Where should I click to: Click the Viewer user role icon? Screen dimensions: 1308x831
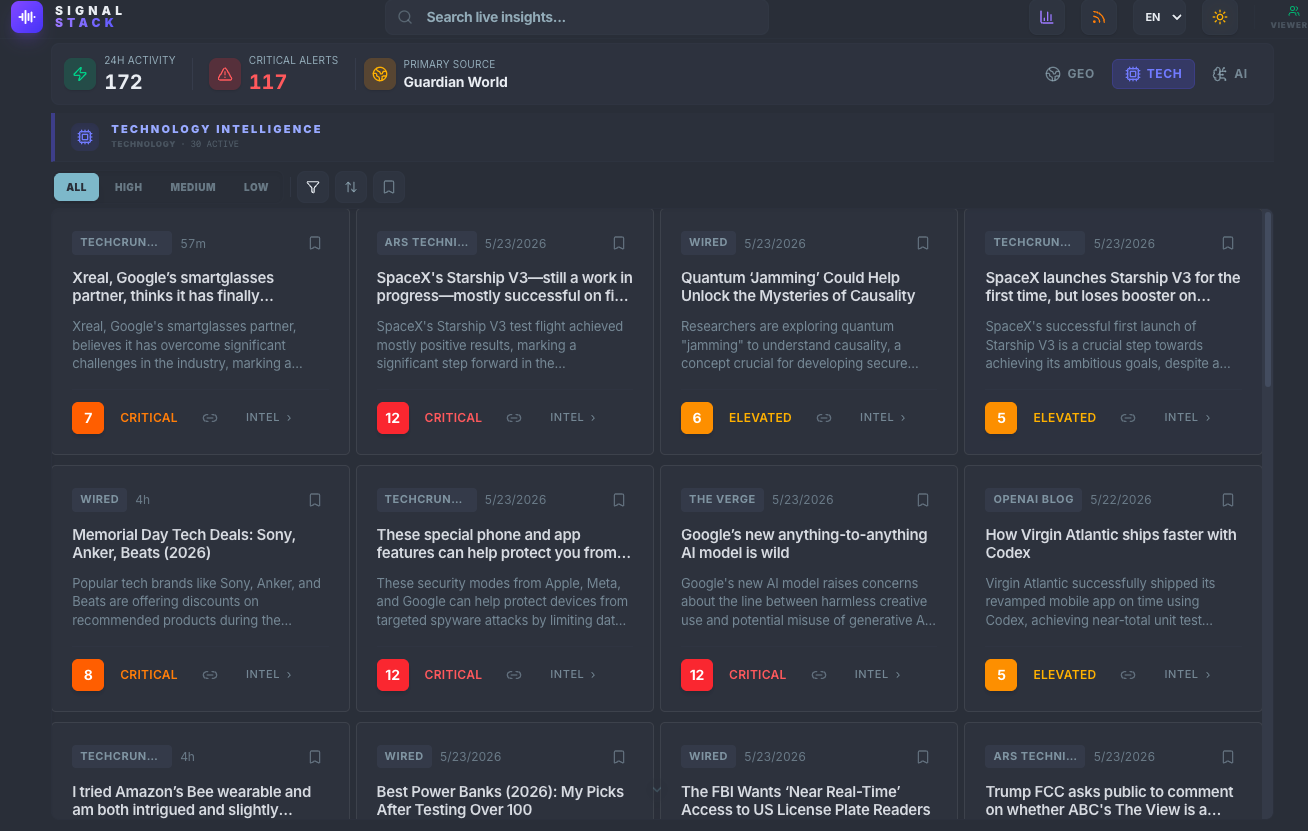1293,12
